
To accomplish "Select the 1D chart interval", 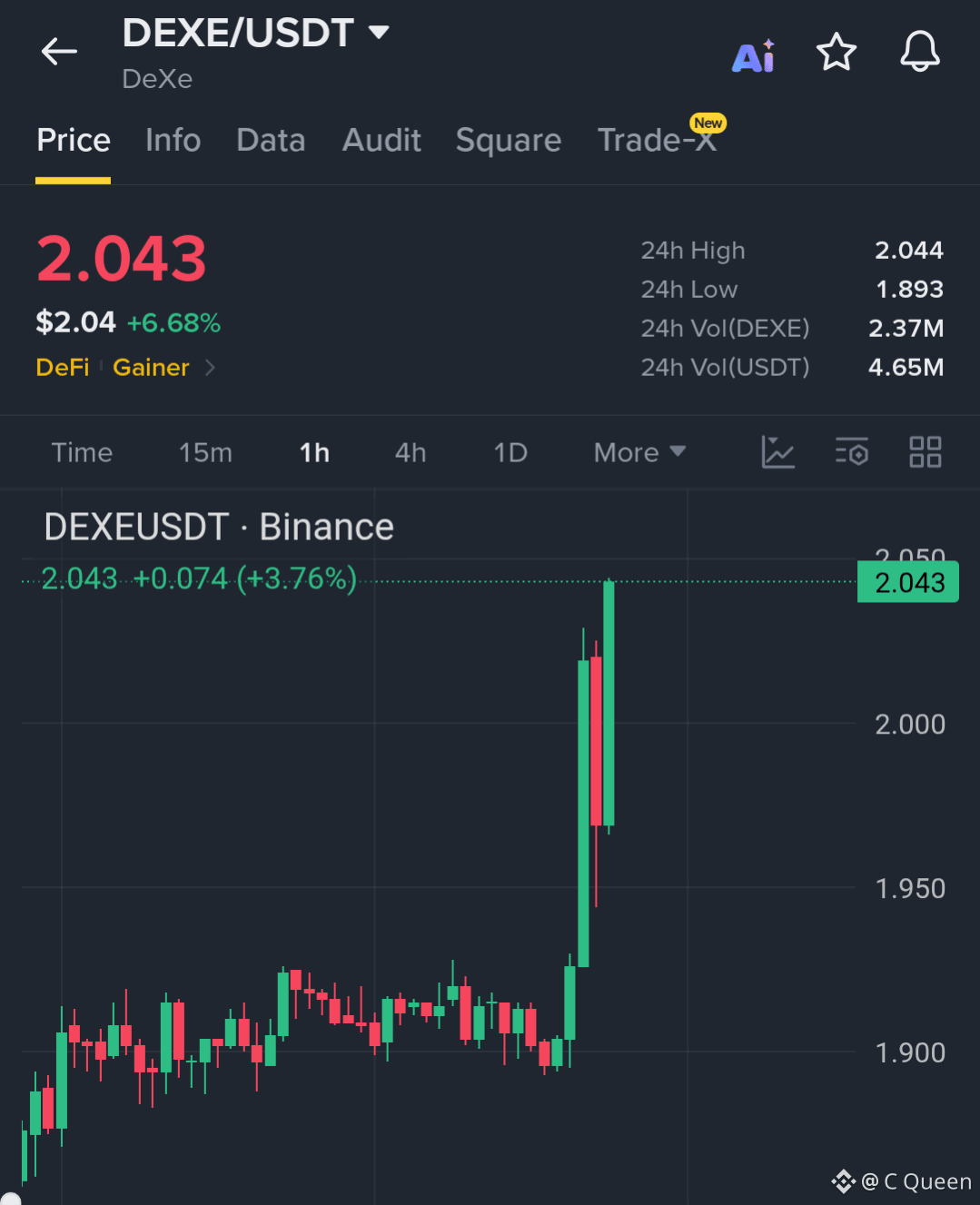I will (510, 452).
